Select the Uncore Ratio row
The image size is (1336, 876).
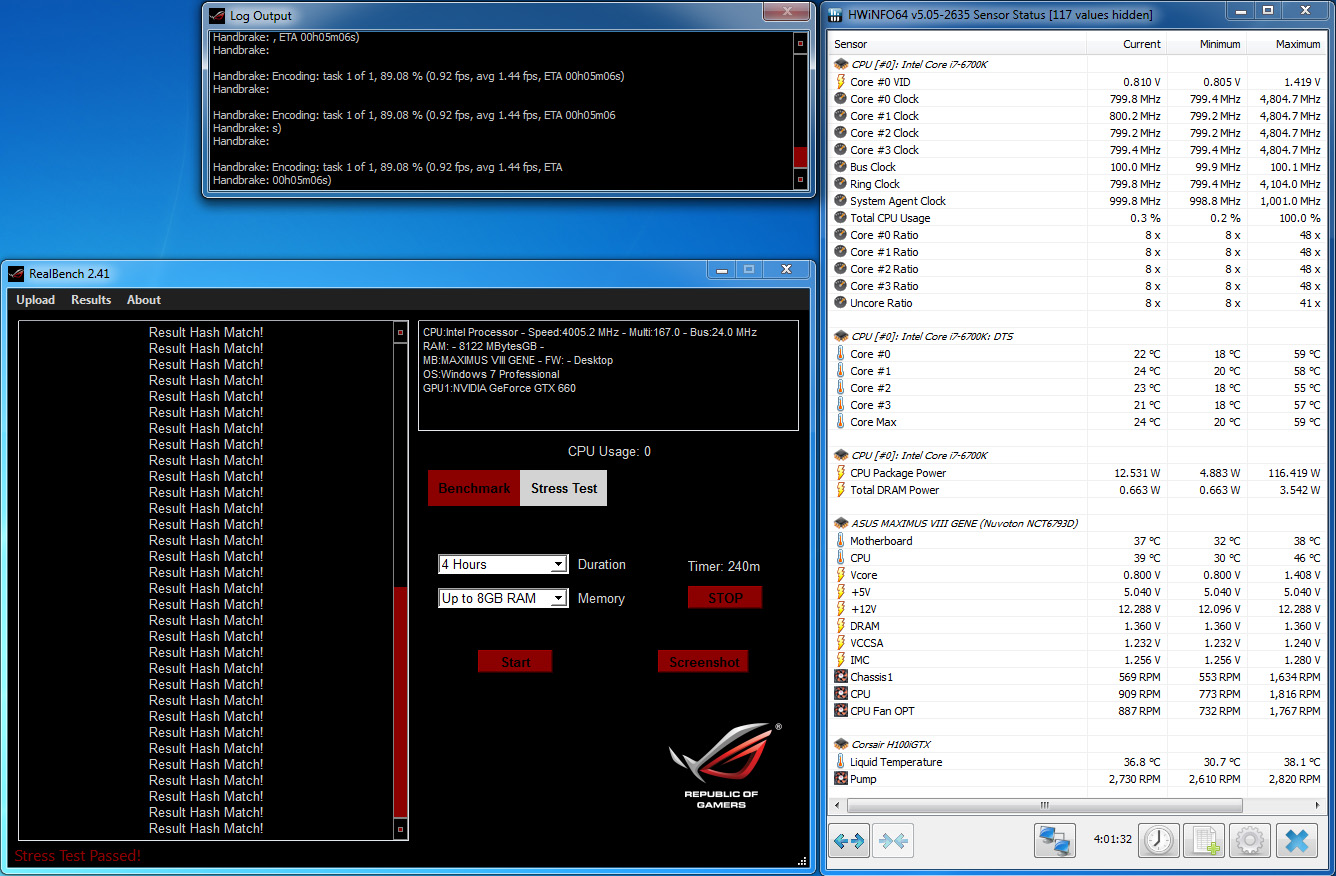(x=1078, y=303)
